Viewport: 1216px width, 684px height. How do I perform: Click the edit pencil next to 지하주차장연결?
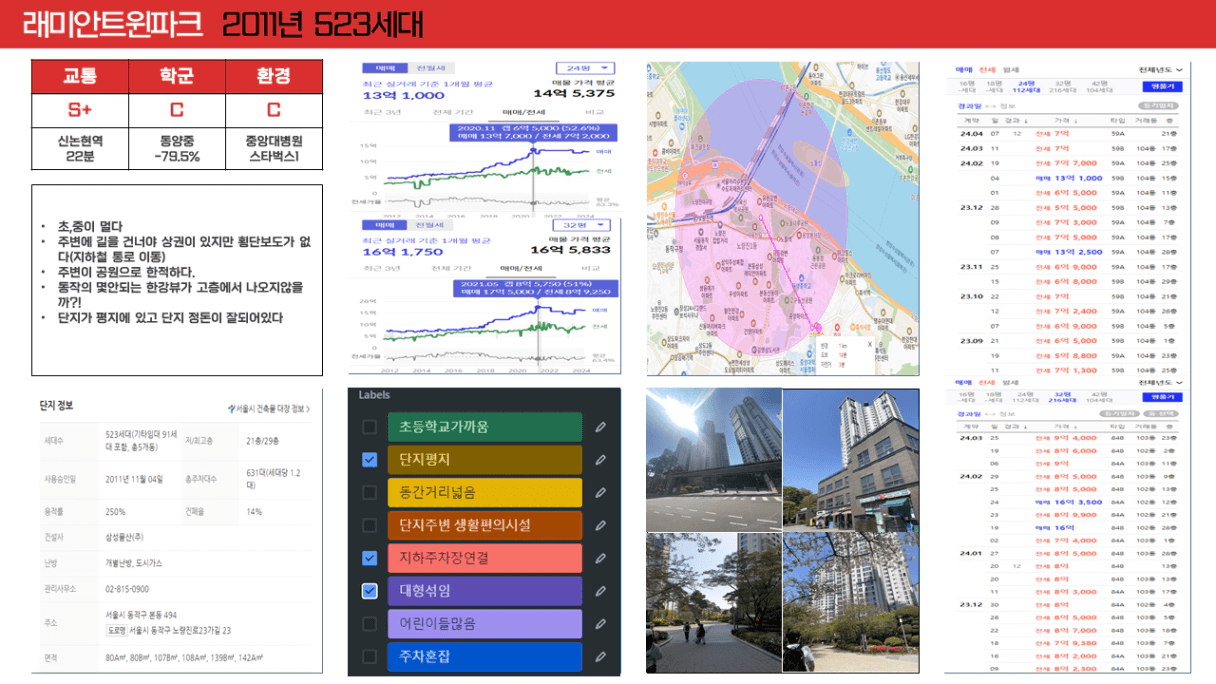(x=600, y=558)
